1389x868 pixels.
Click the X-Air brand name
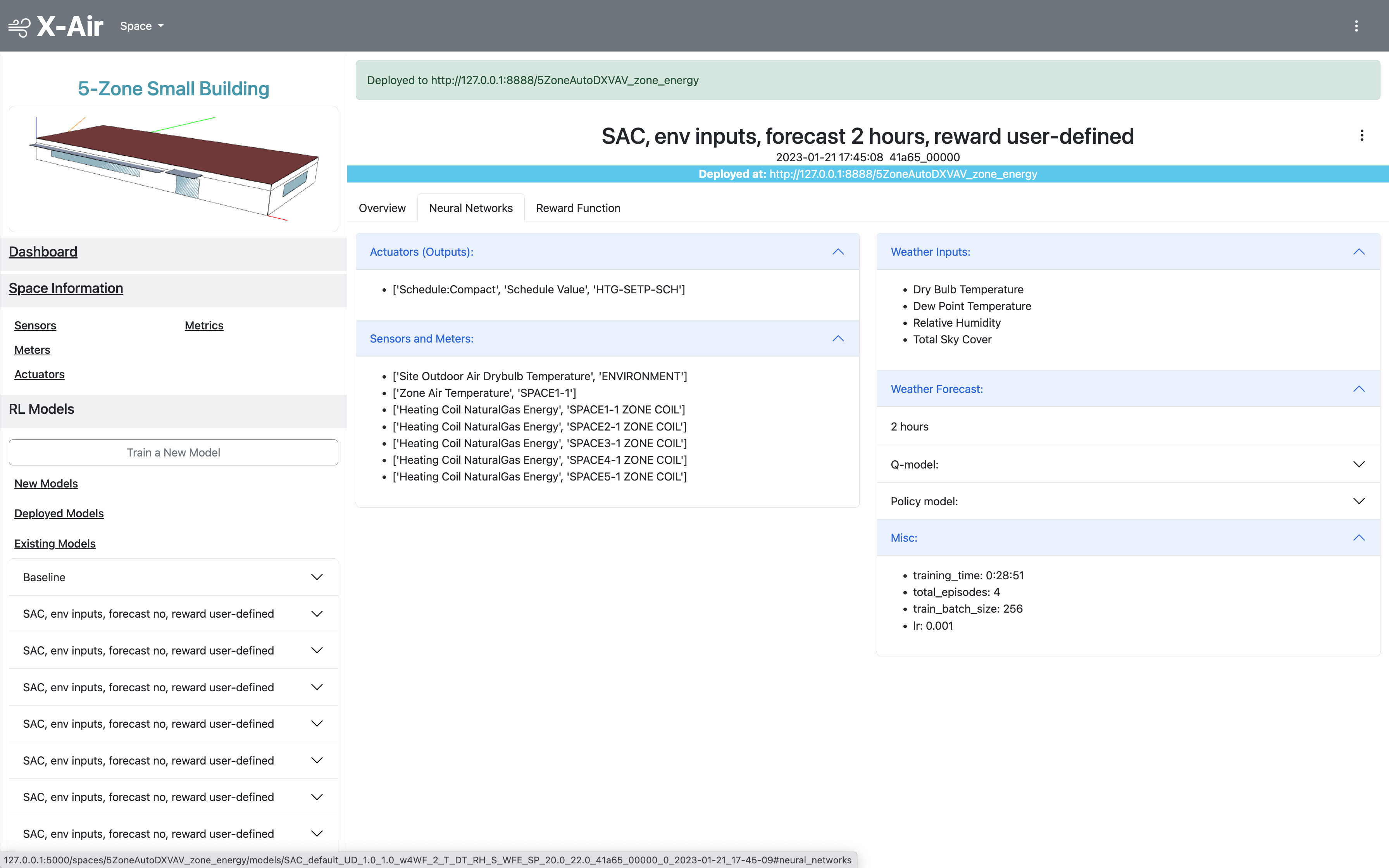[x=70, y=26]
